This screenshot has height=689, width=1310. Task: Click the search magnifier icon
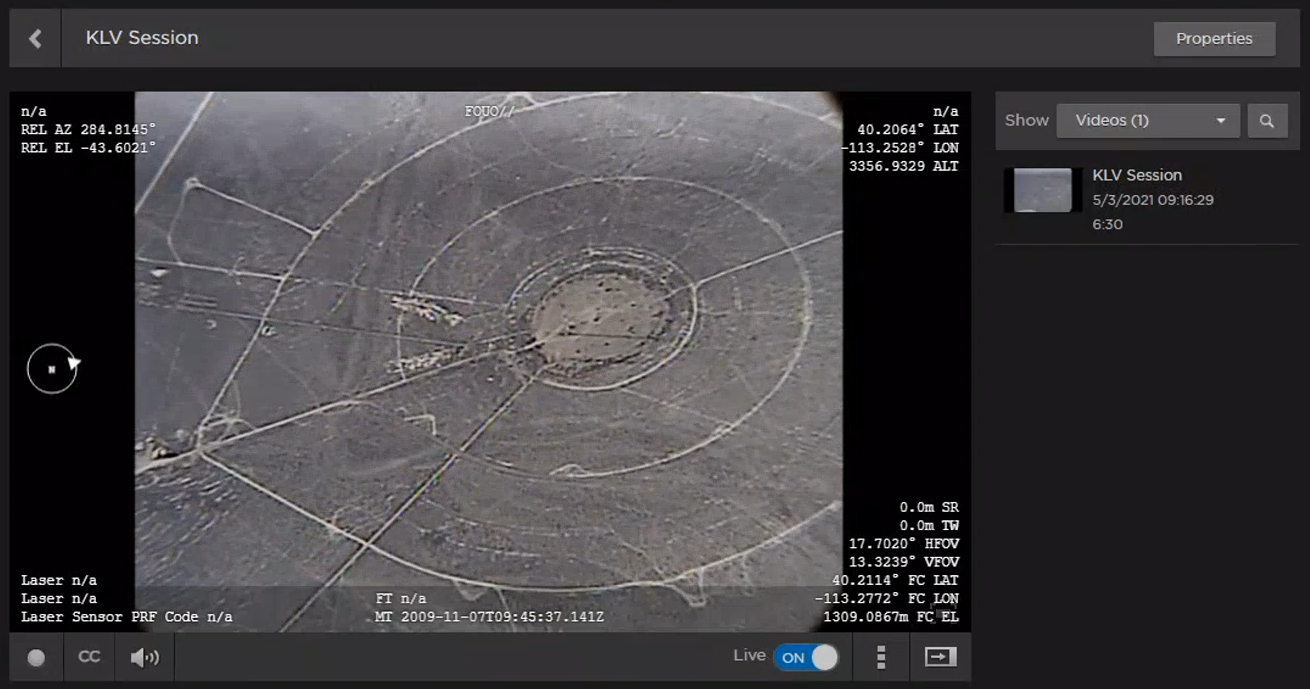[x=1267, y=121]
